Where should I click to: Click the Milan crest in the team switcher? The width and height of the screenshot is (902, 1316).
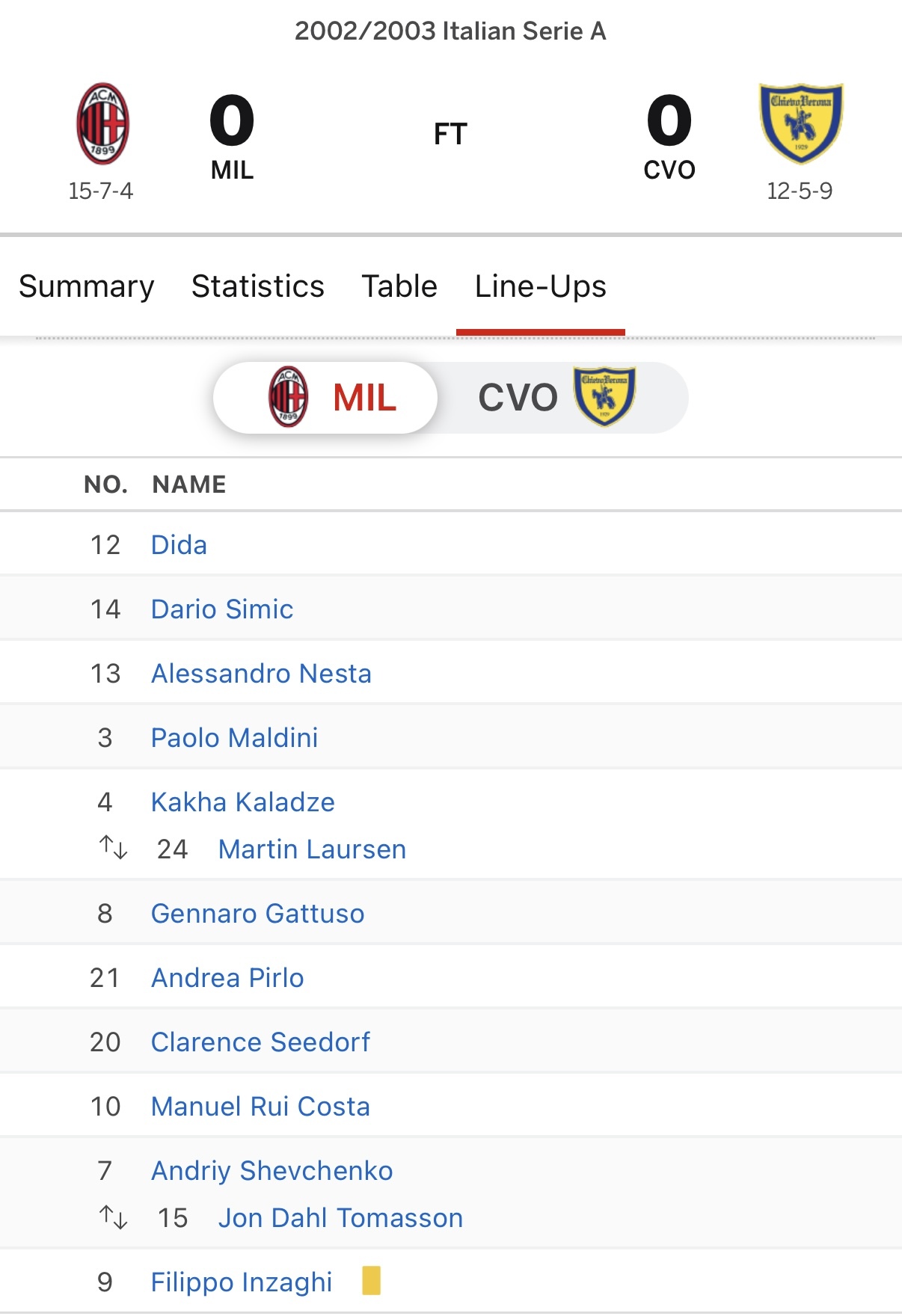click(x=288, y=397)
